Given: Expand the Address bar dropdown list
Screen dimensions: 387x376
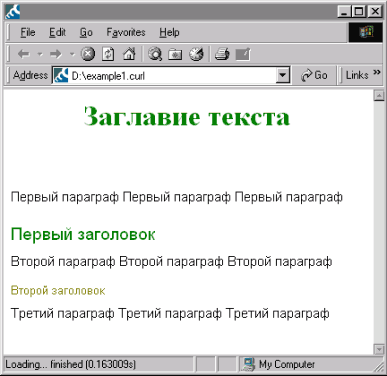Looking at the screenshot, I should click(283, 75).
